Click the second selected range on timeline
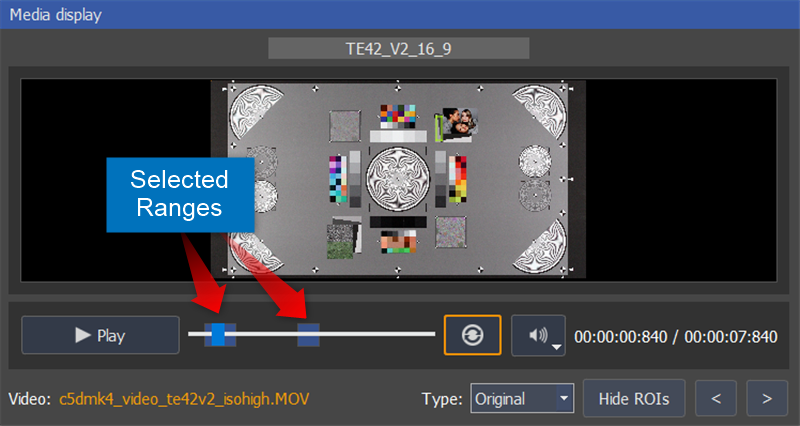The image size is (800, 426). coord(308,335)
